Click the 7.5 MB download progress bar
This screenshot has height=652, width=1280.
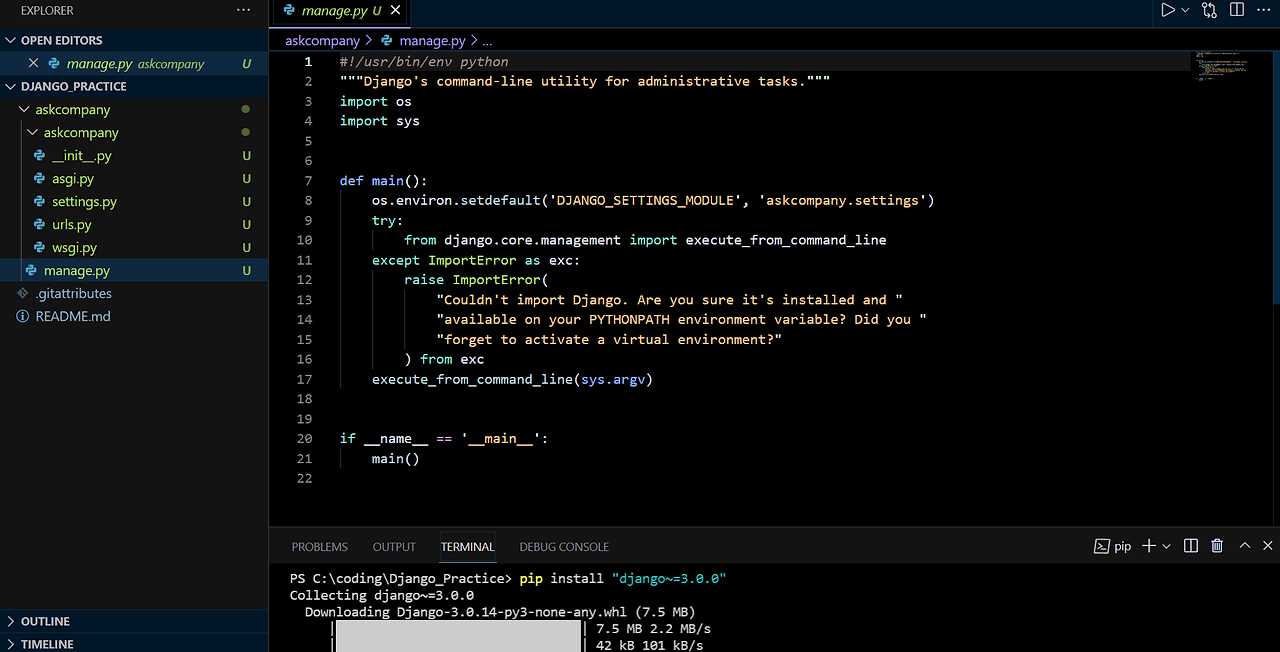pyautogui.click(x=458, y=629)
